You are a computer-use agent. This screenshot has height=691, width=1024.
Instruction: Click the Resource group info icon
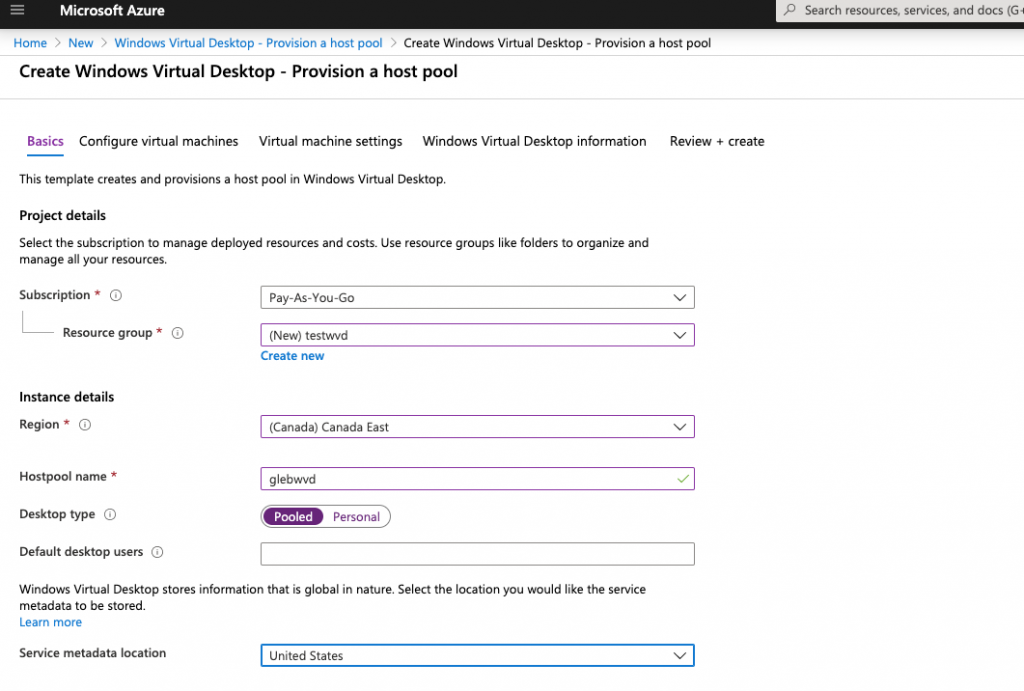point(177,334)
